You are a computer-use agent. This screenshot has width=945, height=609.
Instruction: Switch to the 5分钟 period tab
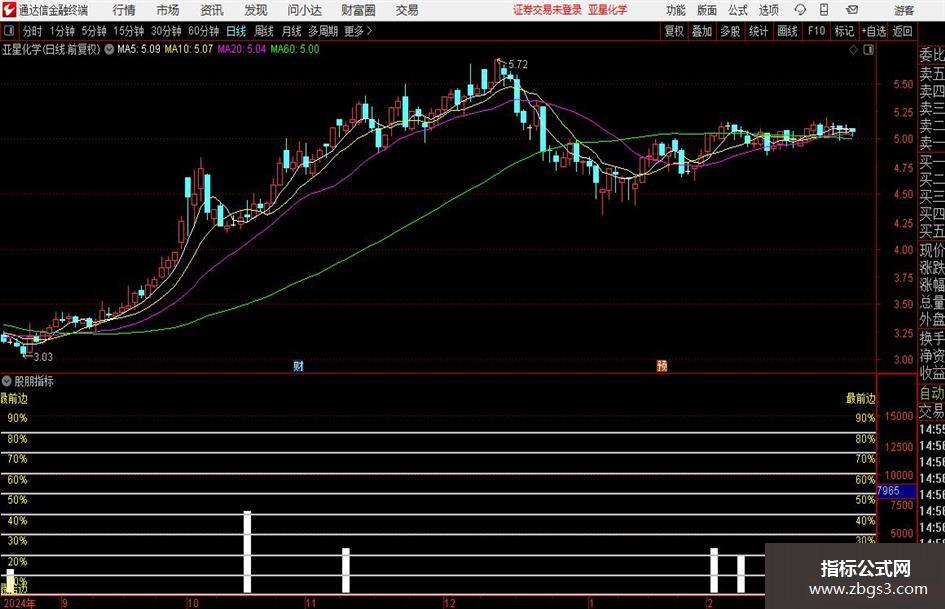(94, 31)
